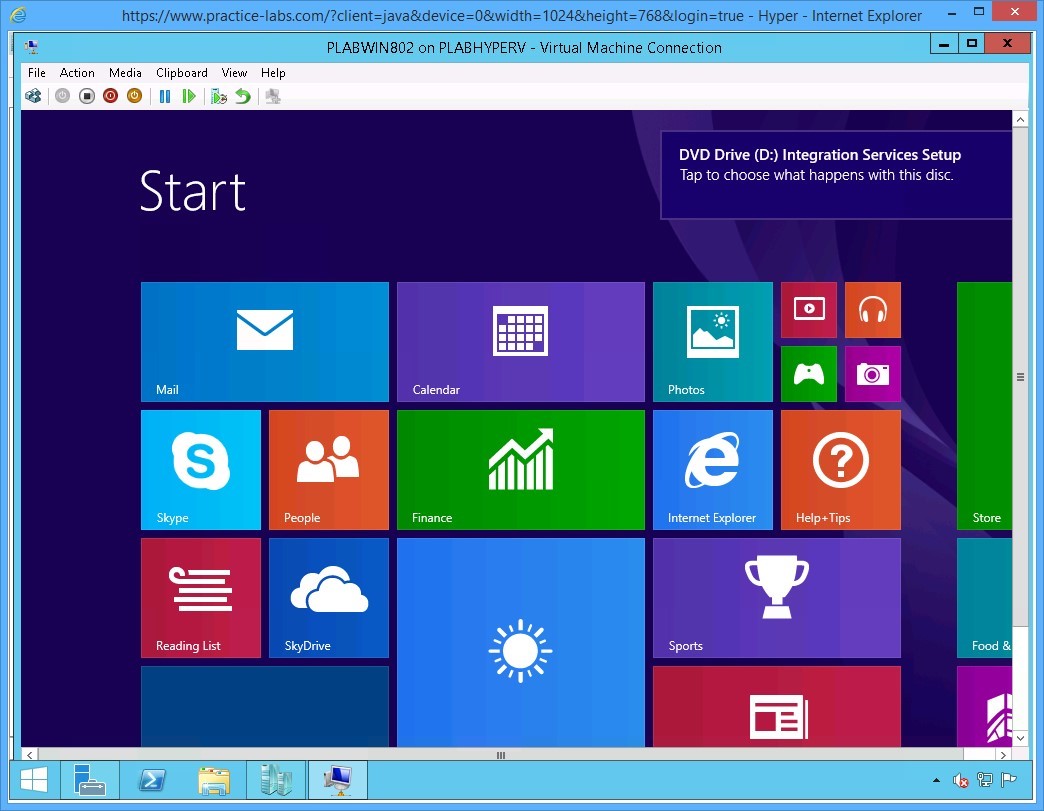
Task: Turn Off the virtual machine
Action: pos(86,96)
